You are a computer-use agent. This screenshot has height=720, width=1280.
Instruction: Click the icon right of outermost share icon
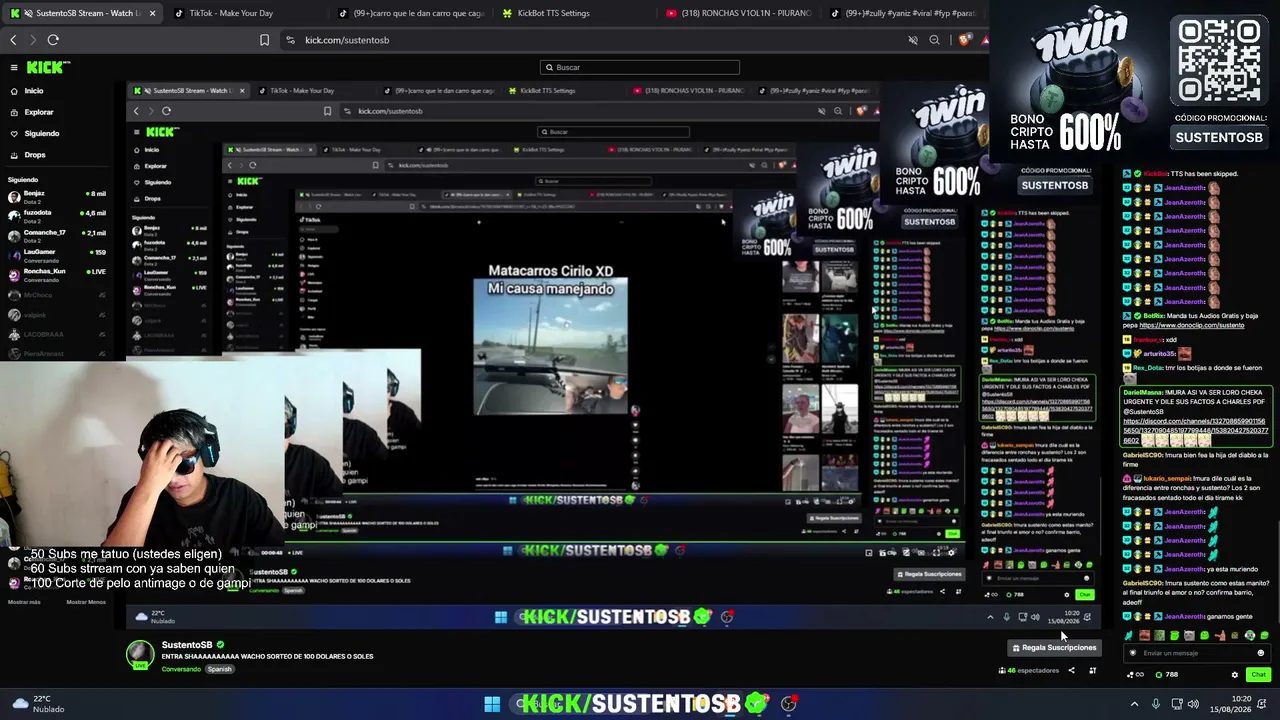coord(1092,670)
